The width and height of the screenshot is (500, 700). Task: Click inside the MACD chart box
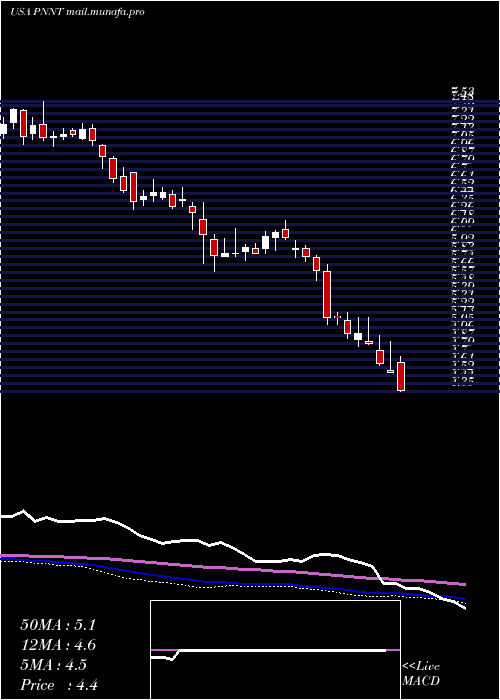(275, 650)
